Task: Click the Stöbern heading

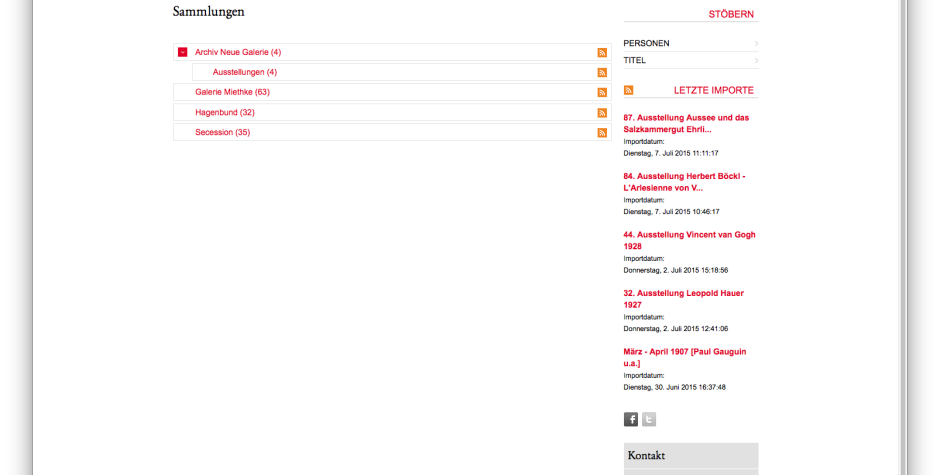Action: [x=731, y=14]
